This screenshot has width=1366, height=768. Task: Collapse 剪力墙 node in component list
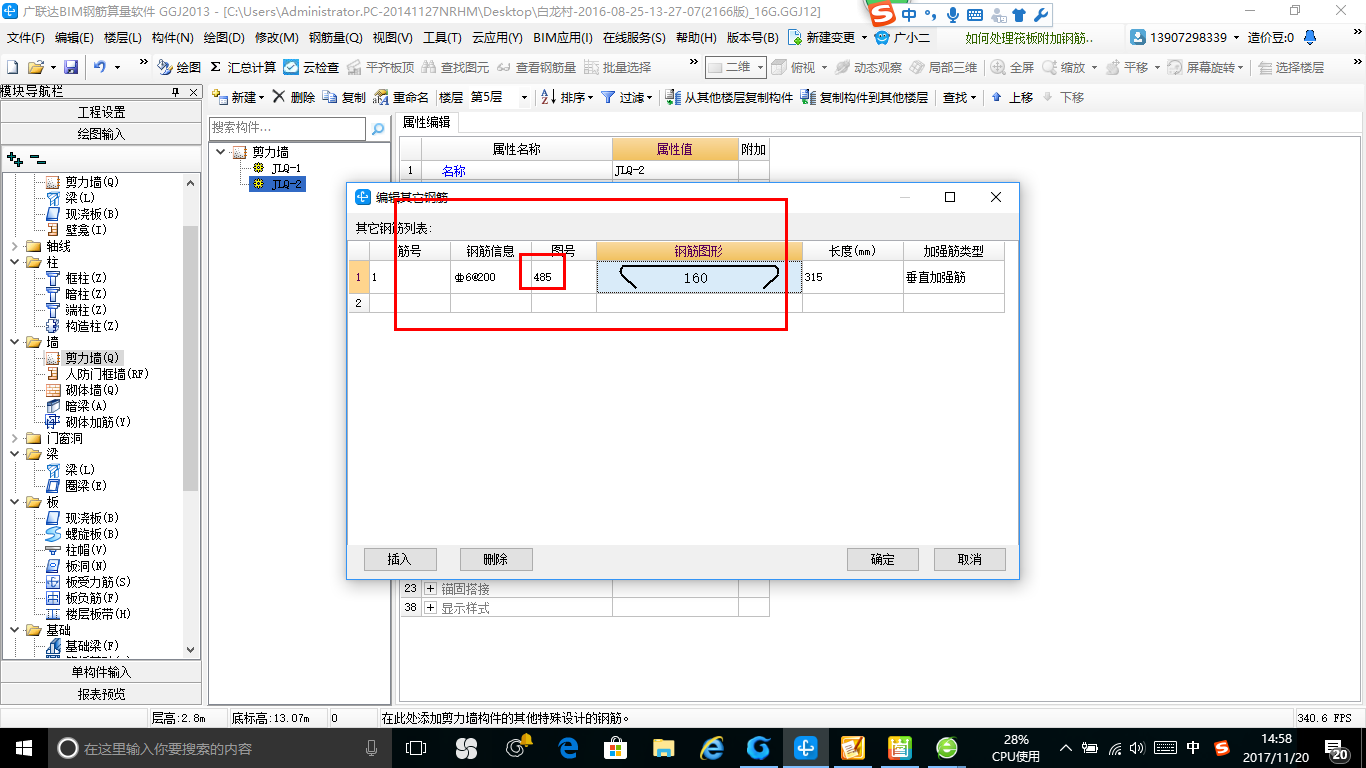tap(221, 152)
